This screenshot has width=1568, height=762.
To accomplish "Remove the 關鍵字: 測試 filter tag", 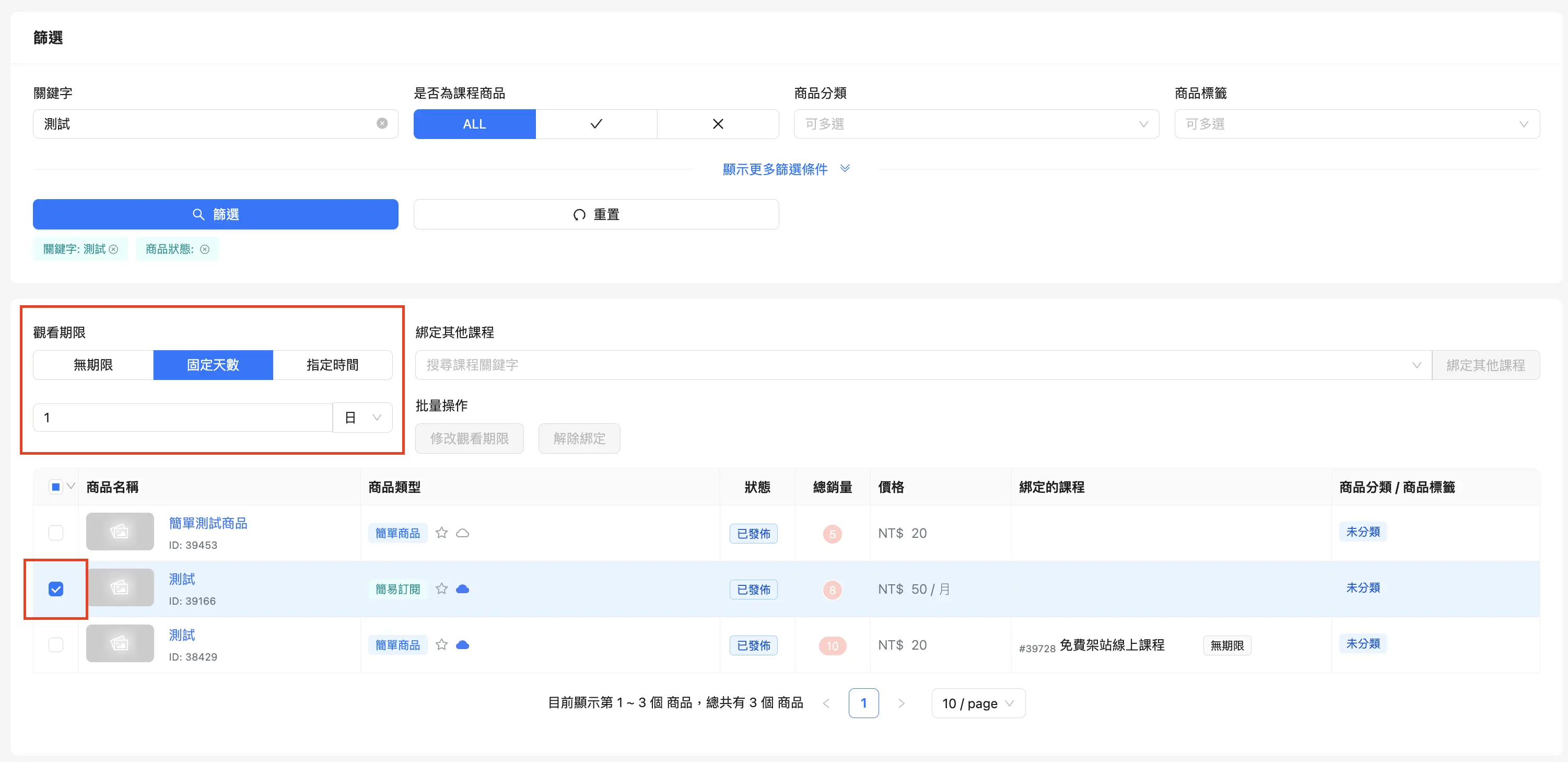I will click(x=113, y=249).
